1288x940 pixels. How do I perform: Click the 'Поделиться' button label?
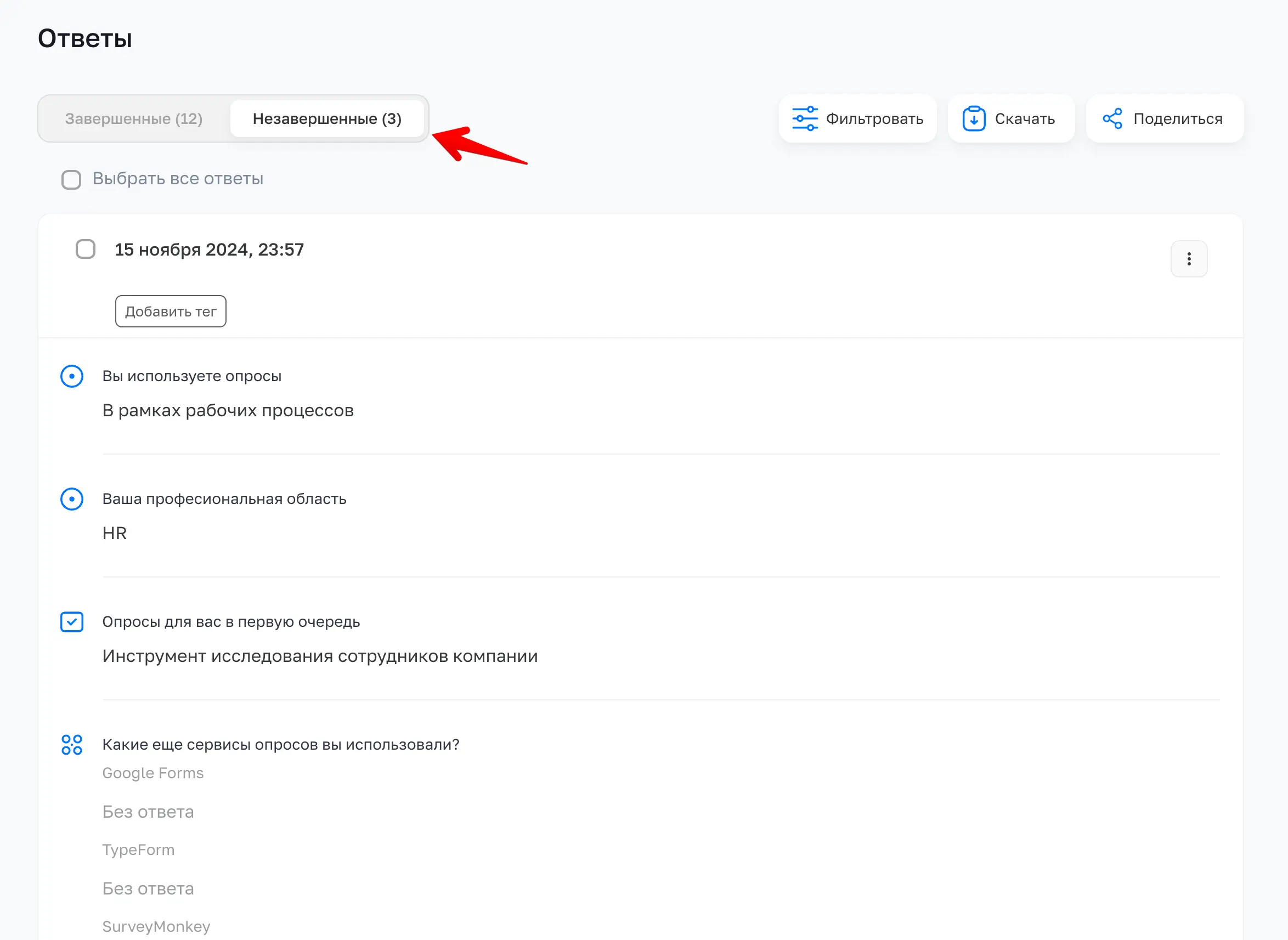[x=1178, y=118]
